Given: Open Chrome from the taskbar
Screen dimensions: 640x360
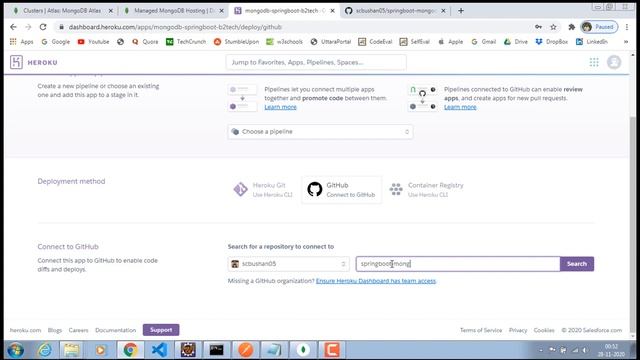Looking at the screenshot, I should pyautogui.click(x=131, y=350).
